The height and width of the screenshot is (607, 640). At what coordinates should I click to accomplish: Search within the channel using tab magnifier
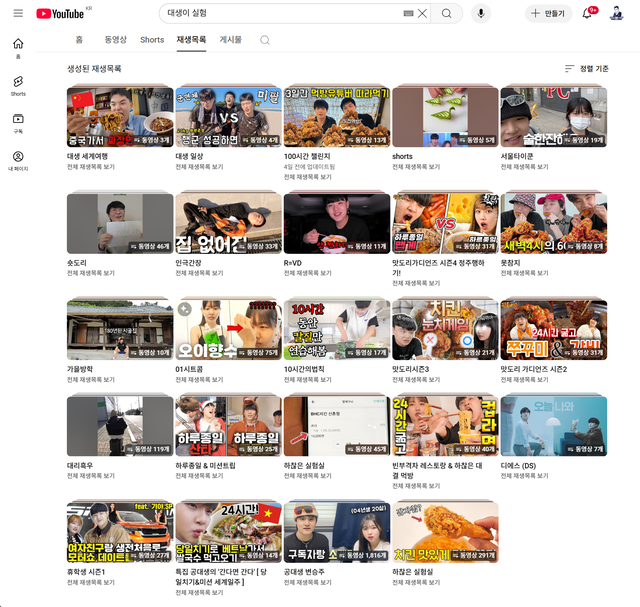pos(265,40)
